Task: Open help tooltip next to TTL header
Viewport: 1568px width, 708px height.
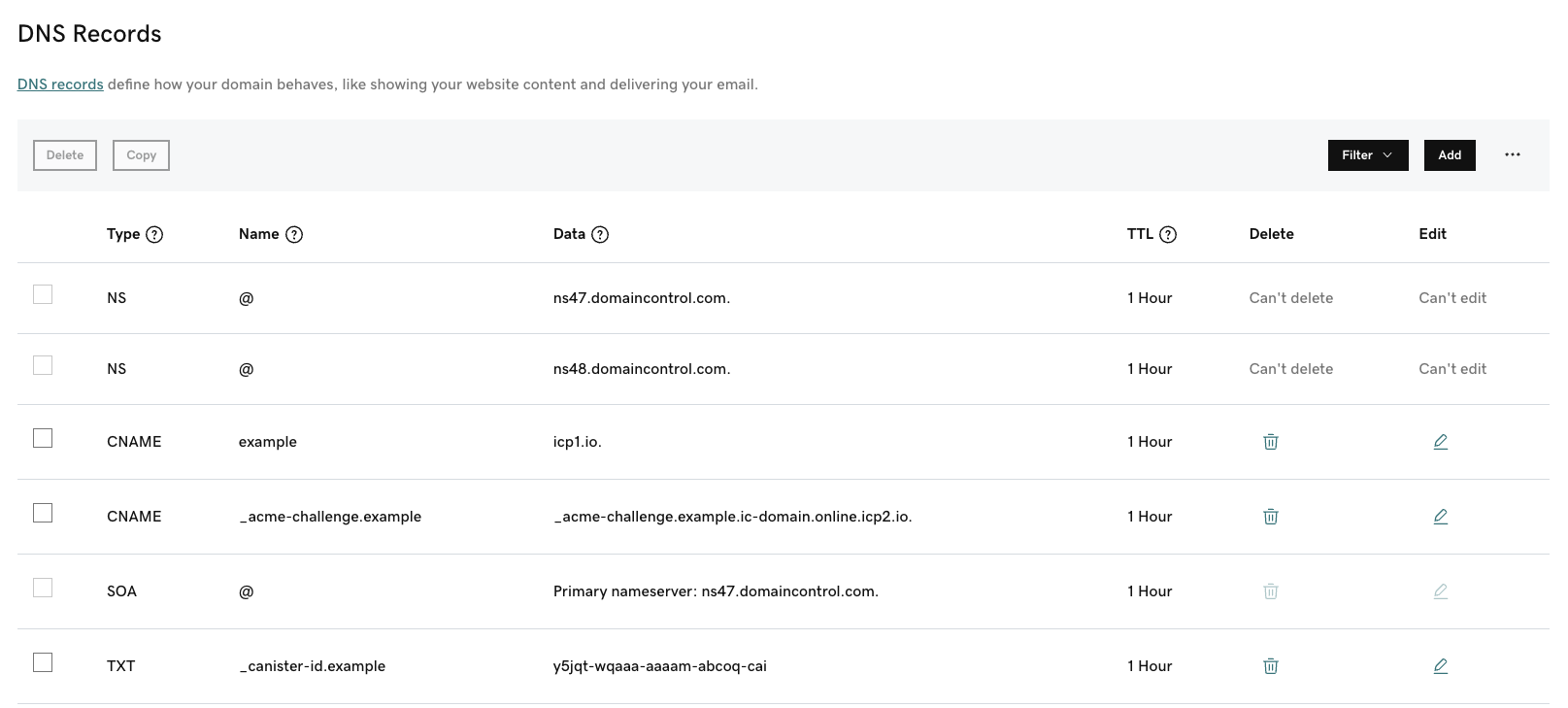Action: coord(1168,234)
